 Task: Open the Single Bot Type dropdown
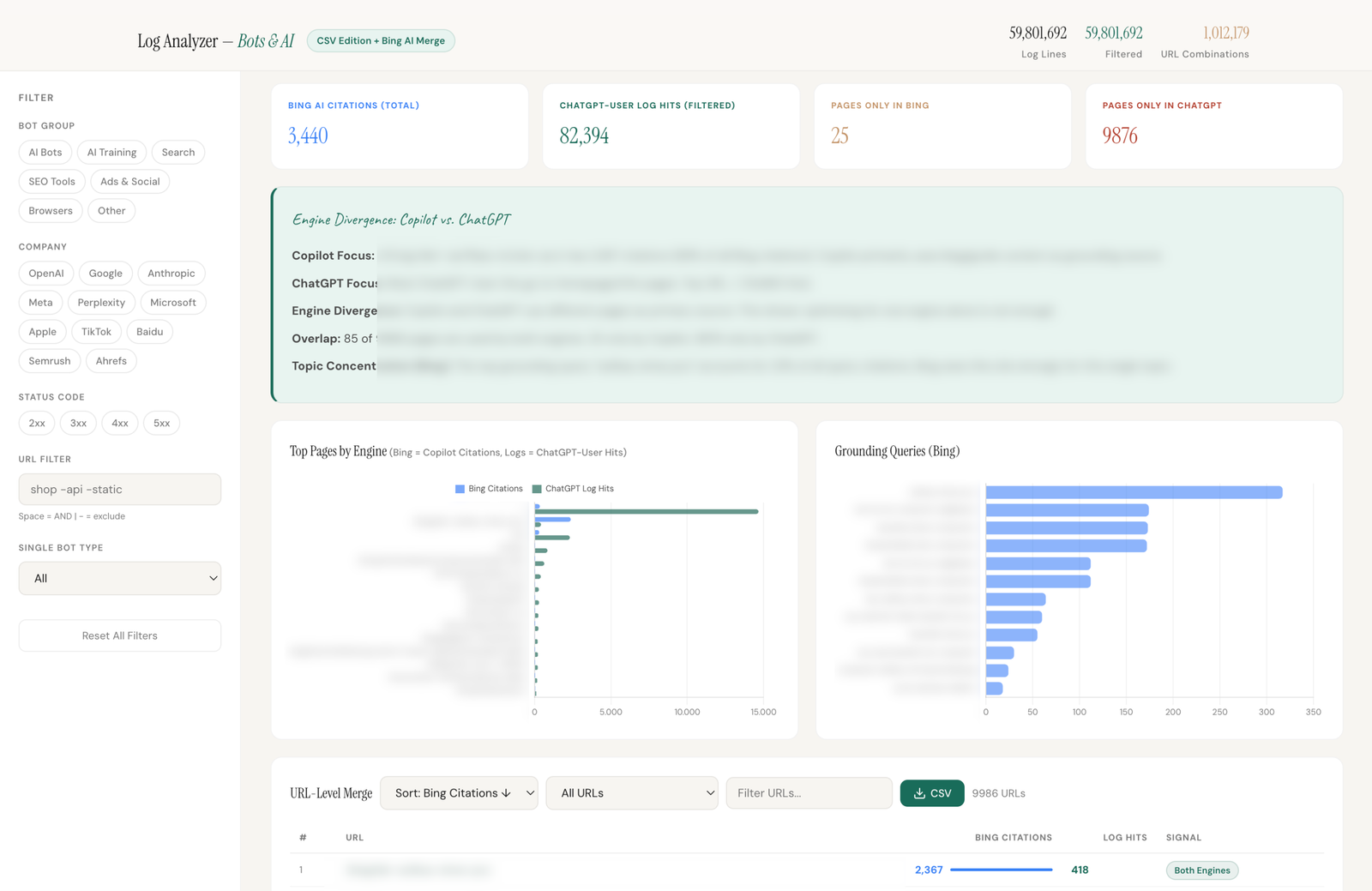119,578
